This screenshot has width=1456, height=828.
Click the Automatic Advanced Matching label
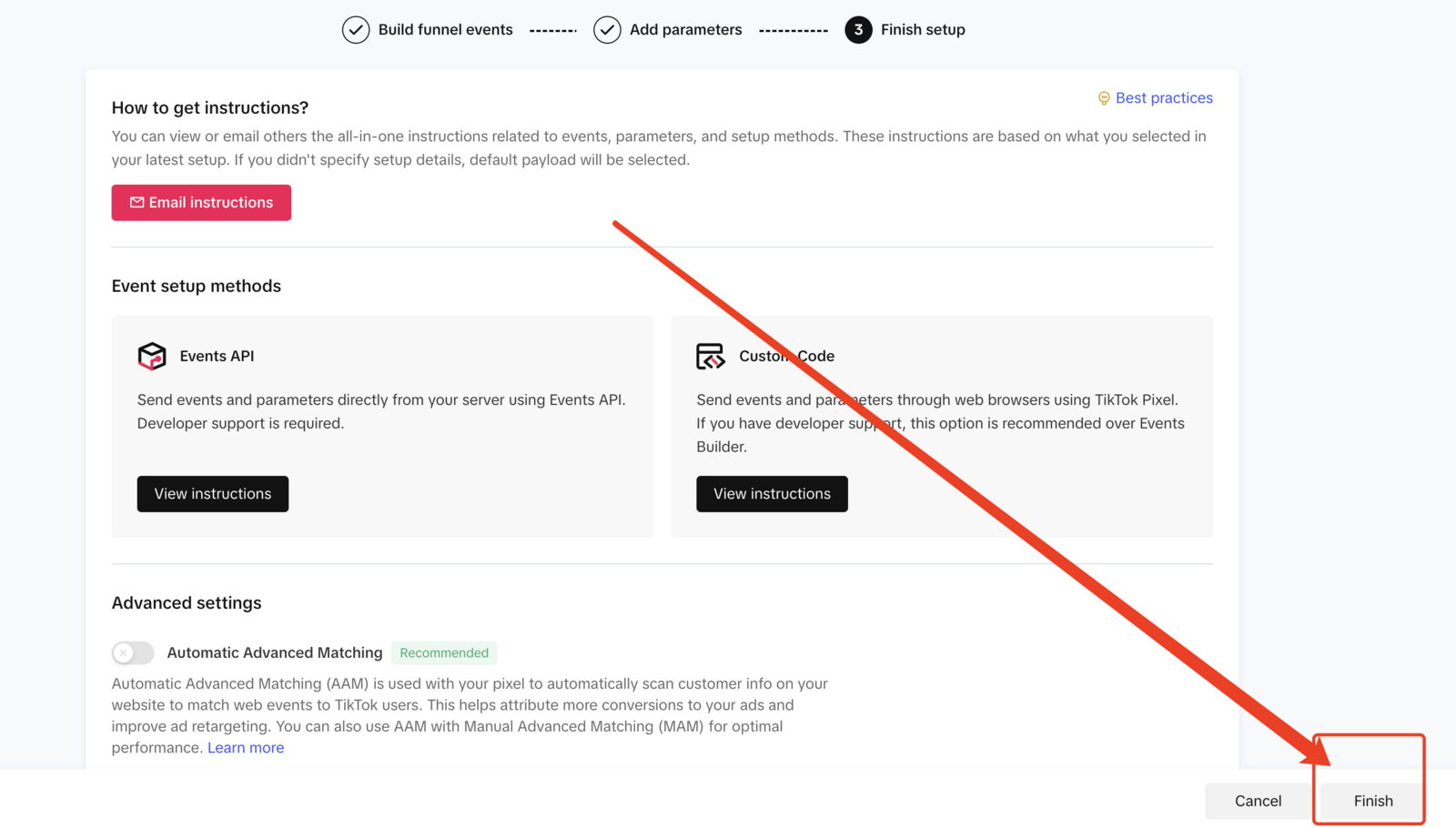pyautogui.click(x=275, y=652)
